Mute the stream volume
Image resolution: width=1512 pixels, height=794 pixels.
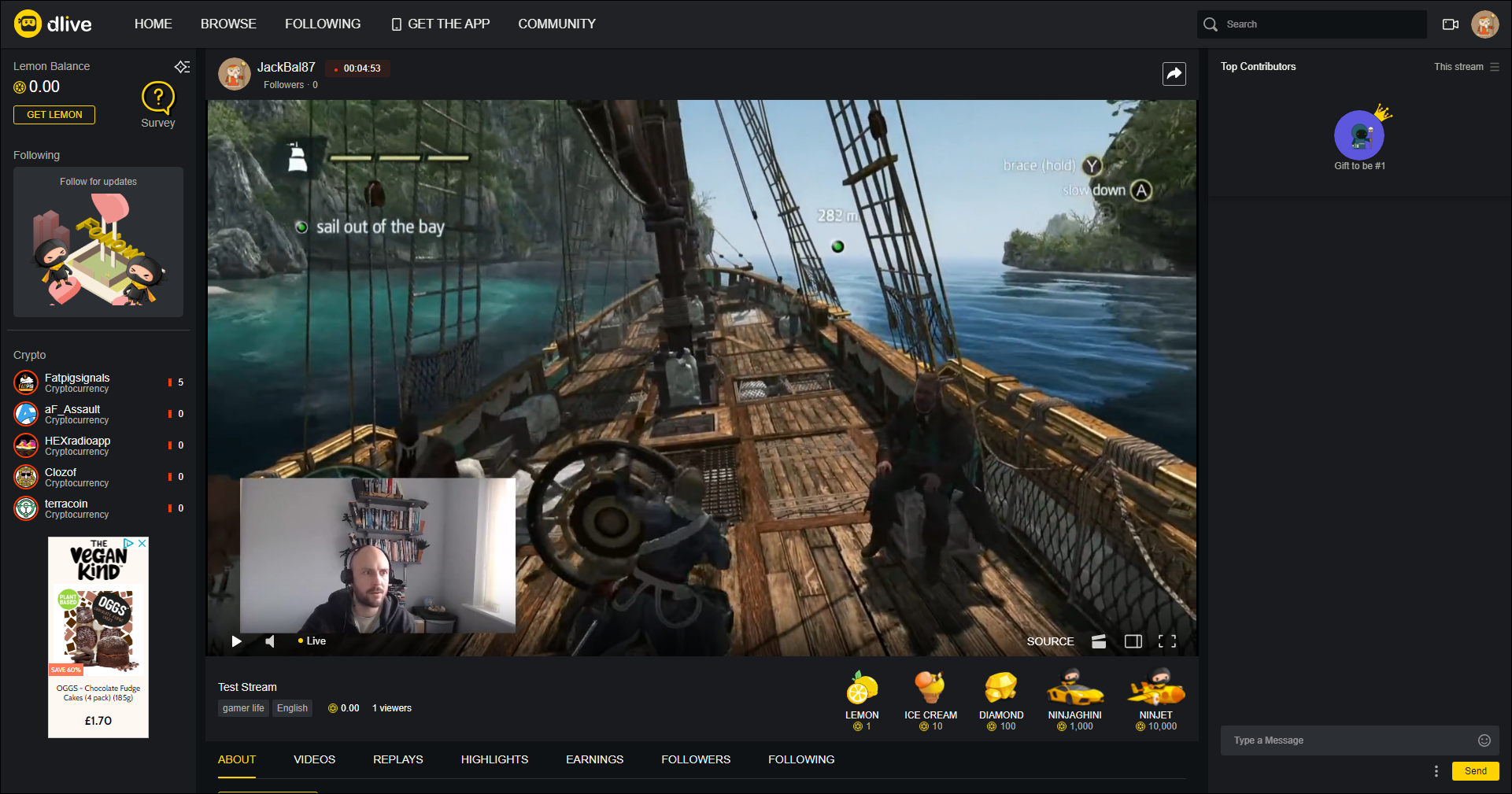[270, 641]
